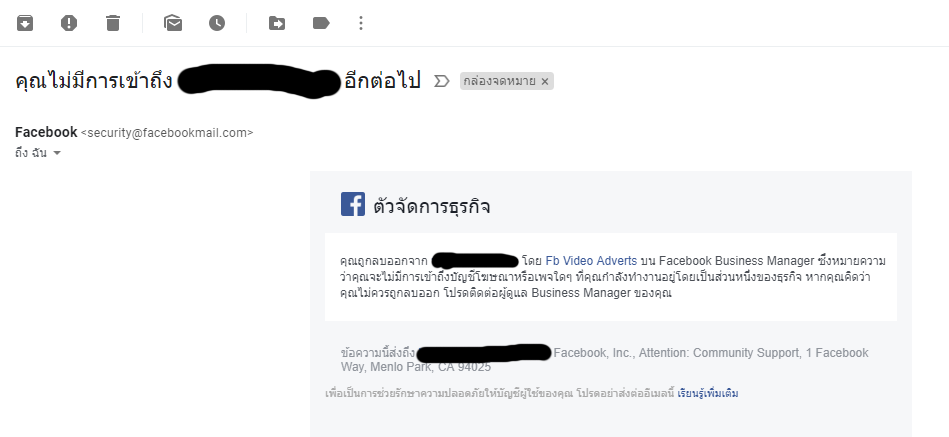Follow the เรียนรู้เพิ่มเติม link
The width and height of the screenshot is (949, 437).
tap(708, 393)
